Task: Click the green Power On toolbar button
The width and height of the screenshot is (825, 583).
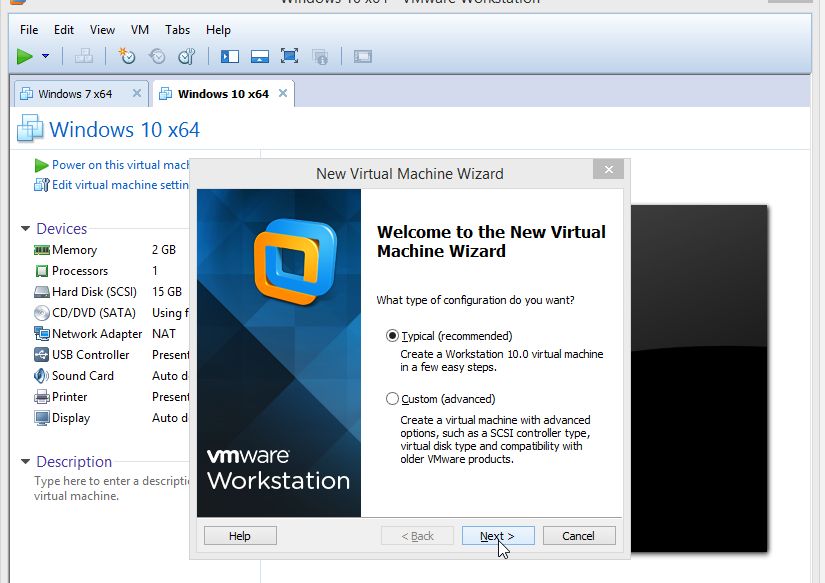Action: click(24, 56)
